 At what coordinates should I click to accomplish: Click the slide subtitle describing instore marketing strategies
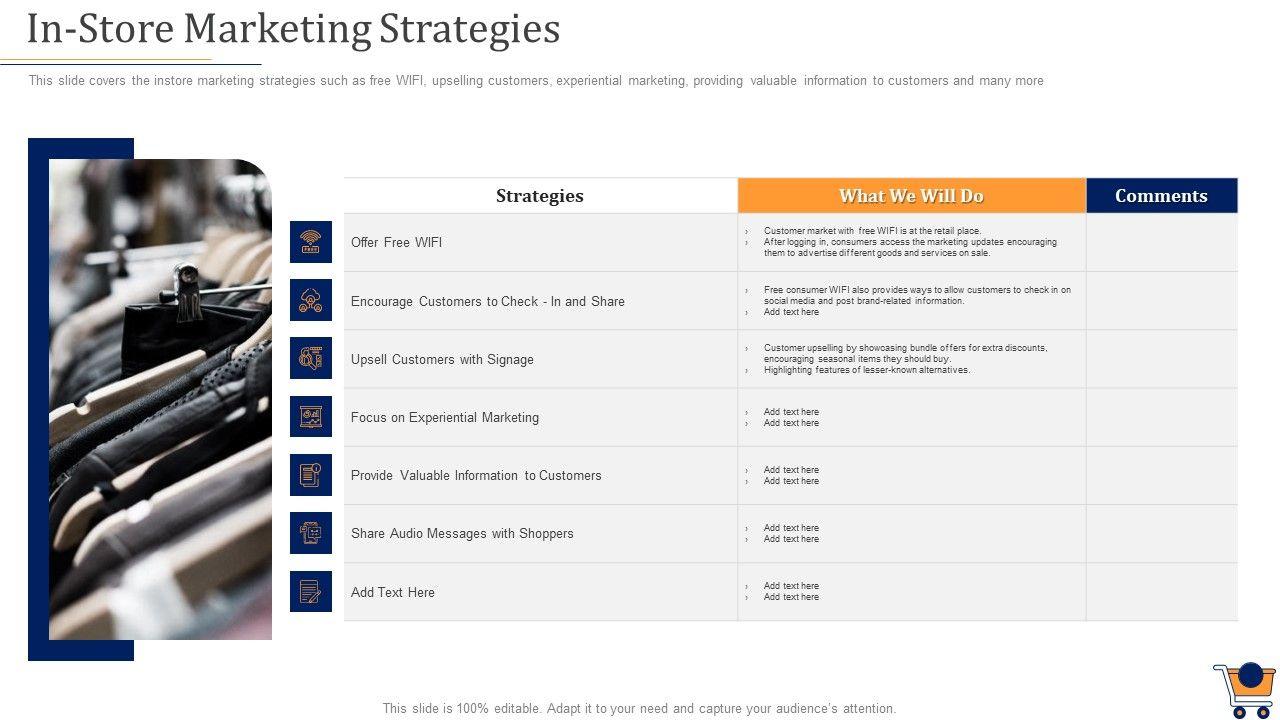coord(536,81)
